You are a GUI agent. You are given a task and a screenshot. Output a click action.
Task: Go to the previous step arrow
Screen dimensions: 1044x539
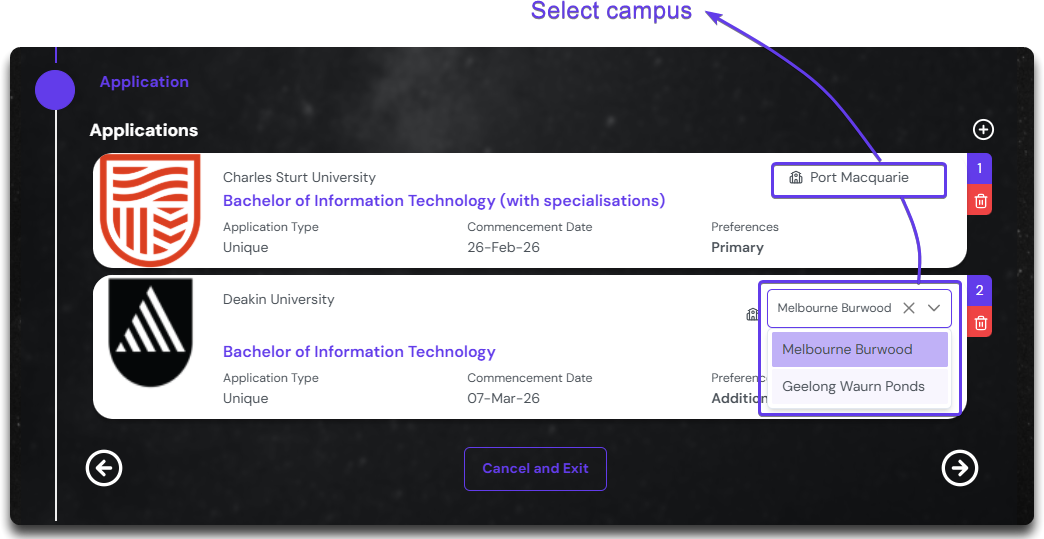click(x=104, y=468)
